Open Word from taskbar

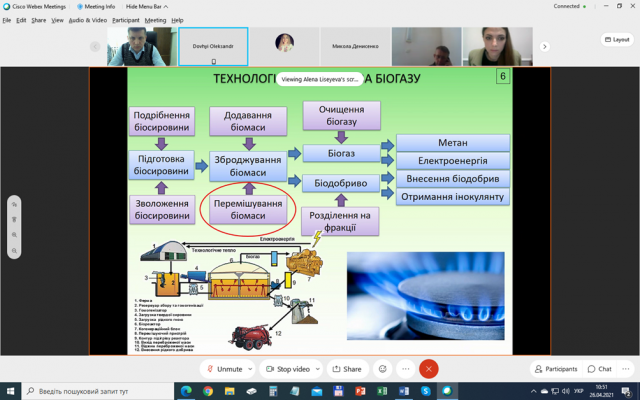tap(404, 391)
